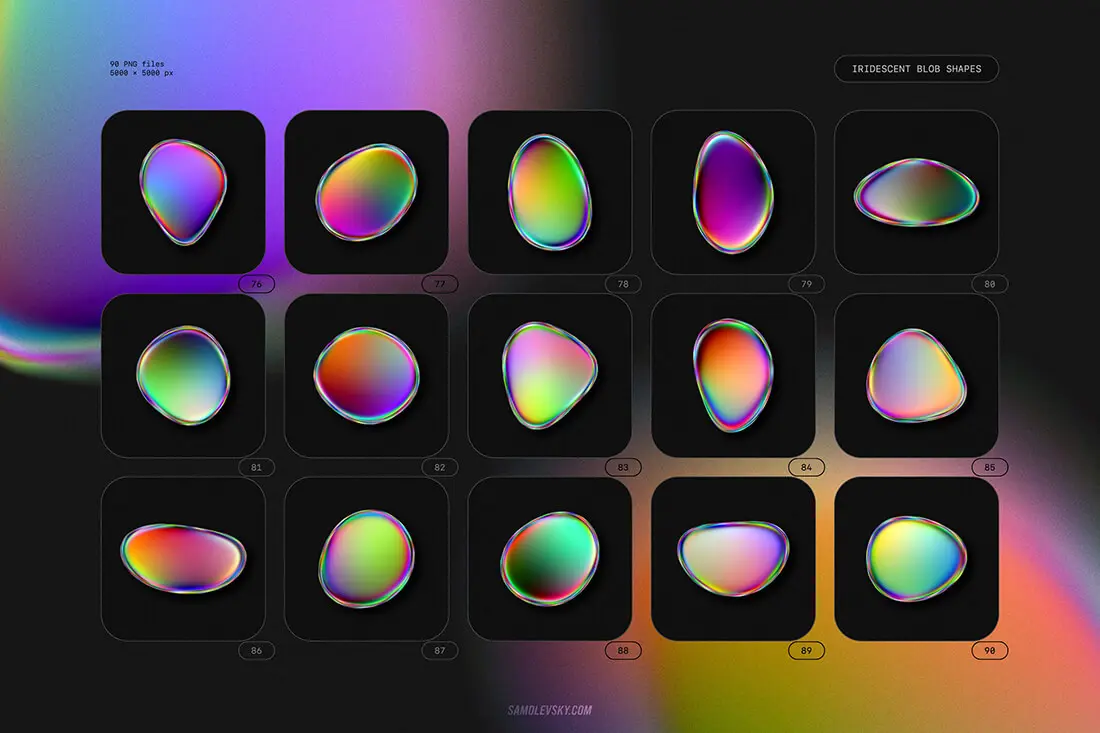Open the red-orange blob numbered 84
This screenshot has width=1100, height=733.
coord(733,375)
